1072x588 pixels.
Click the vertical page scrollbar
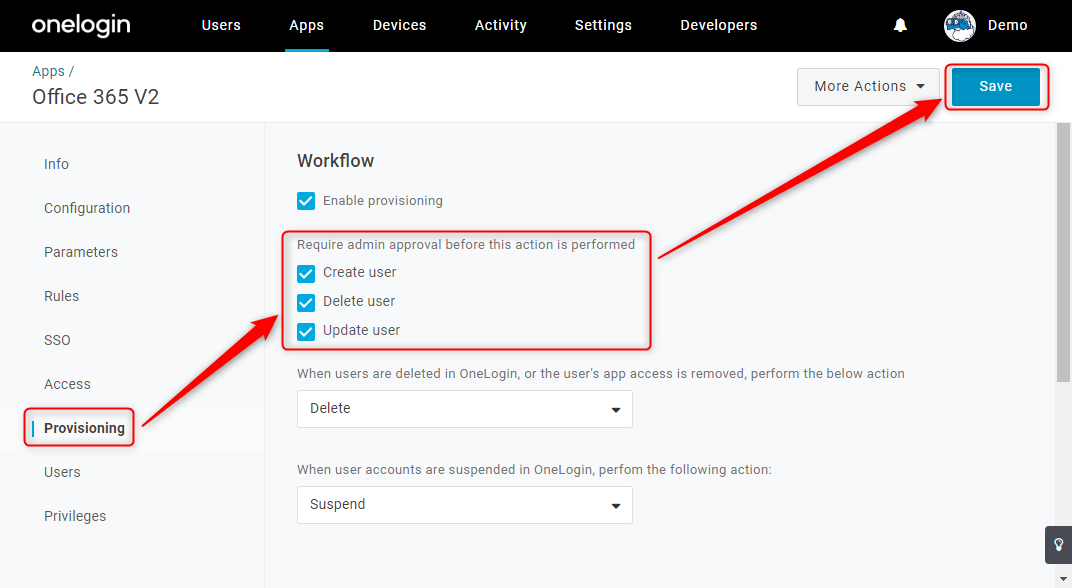pyautogui.click(x=1063, y=253)
